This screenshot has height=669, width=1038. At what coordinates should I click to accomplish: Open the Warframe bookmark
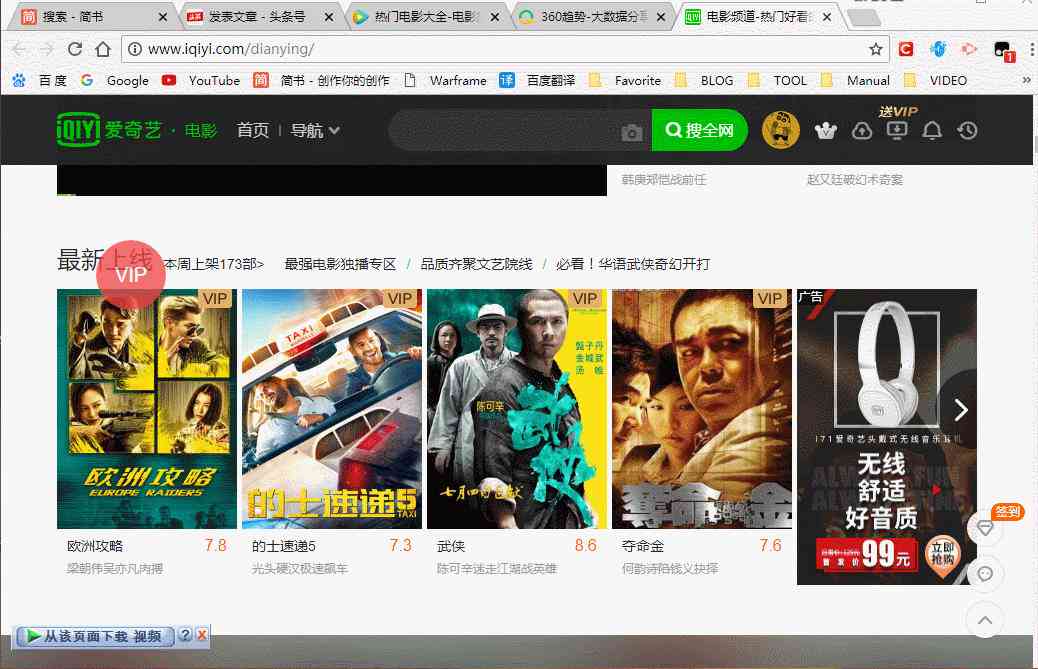click(445, 81)
